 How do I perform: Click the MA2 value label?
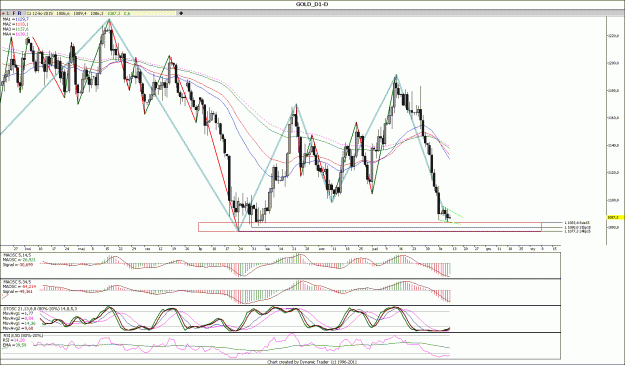pyautogui.click(x=16, y=24)
